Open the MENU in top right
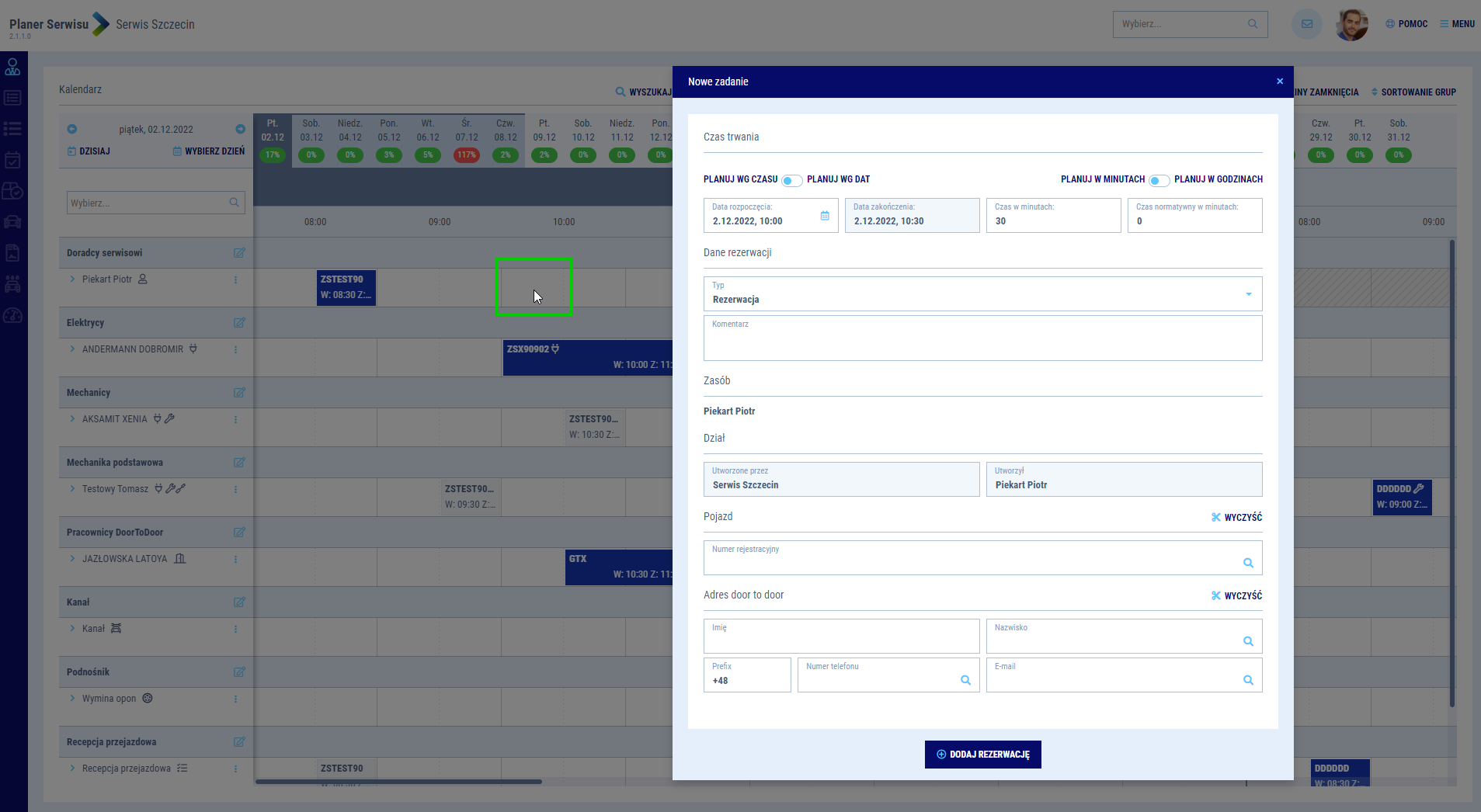This screenshot has height=812, width=1481. pos(1457,24)
